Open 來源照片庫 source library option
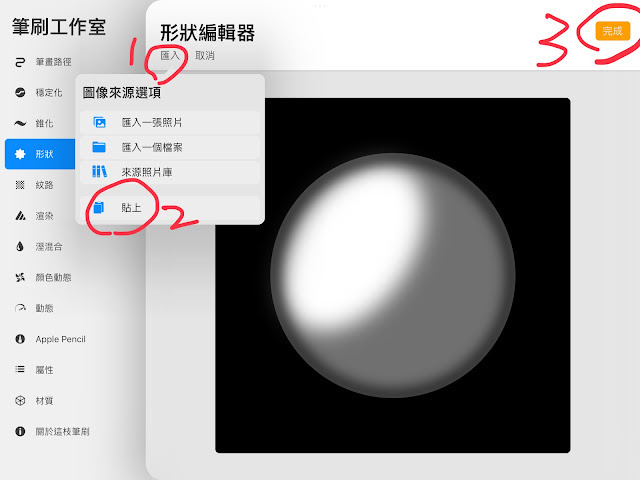Image resolution: width=640 pixels, height=480 pixels. tap(170, 172)
